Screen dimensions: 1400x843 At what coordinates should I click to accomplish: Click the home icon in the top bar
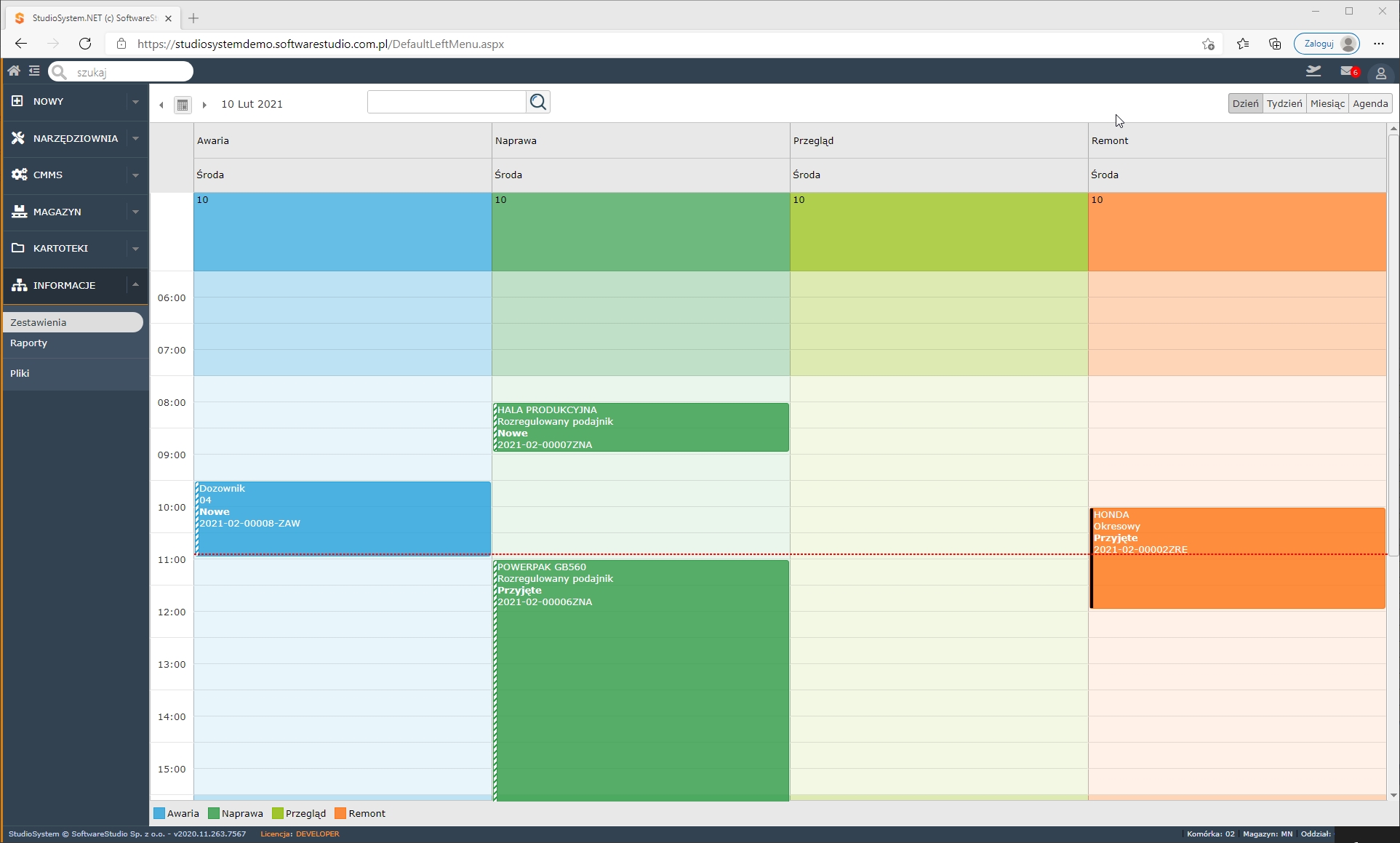pos(14,71)
